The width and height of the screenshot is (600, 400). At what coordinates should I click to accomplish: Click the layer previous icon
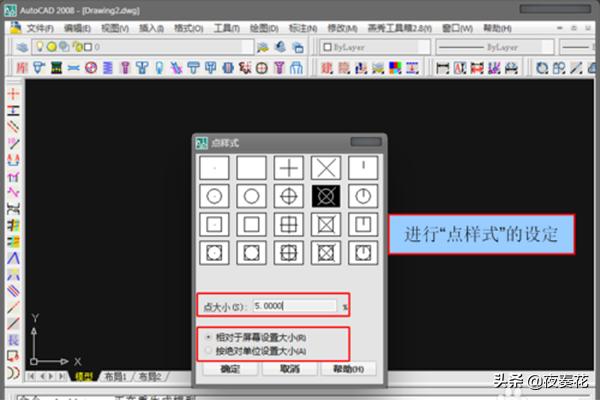tap(280, 47)
